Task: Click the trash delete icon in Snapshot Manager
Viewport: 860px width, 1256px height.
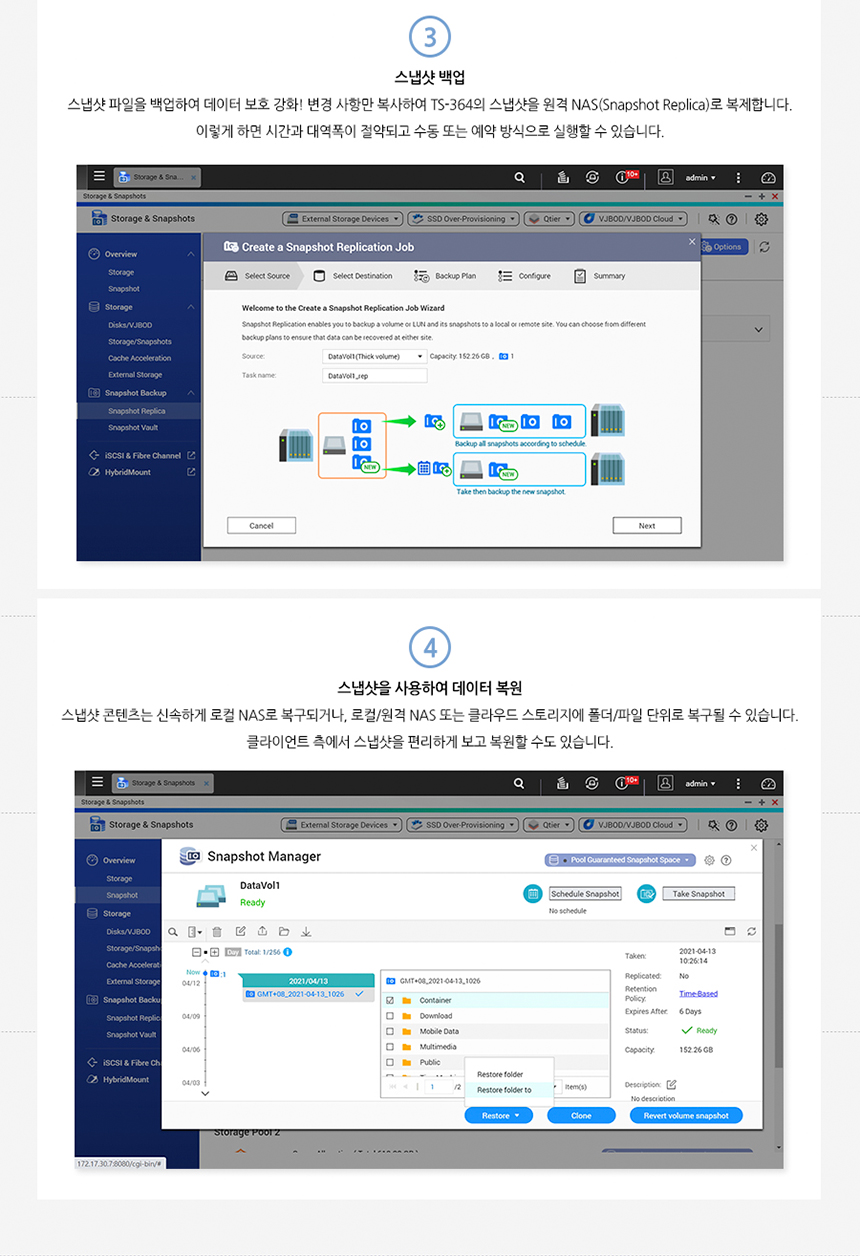Action: click(x=217, y=931)
